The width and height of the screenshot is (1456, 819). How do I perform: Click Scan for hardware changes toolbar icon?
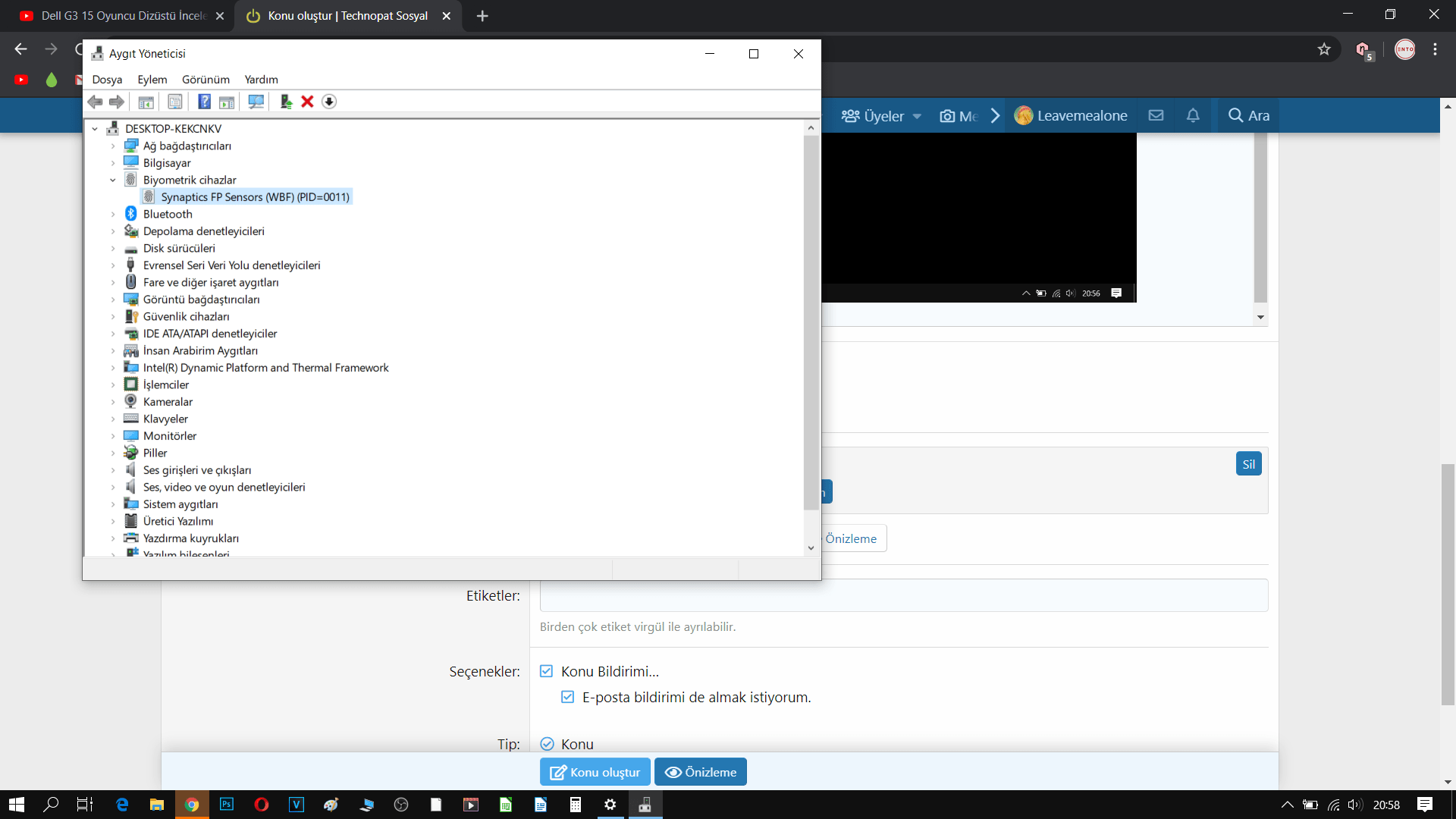256,102
